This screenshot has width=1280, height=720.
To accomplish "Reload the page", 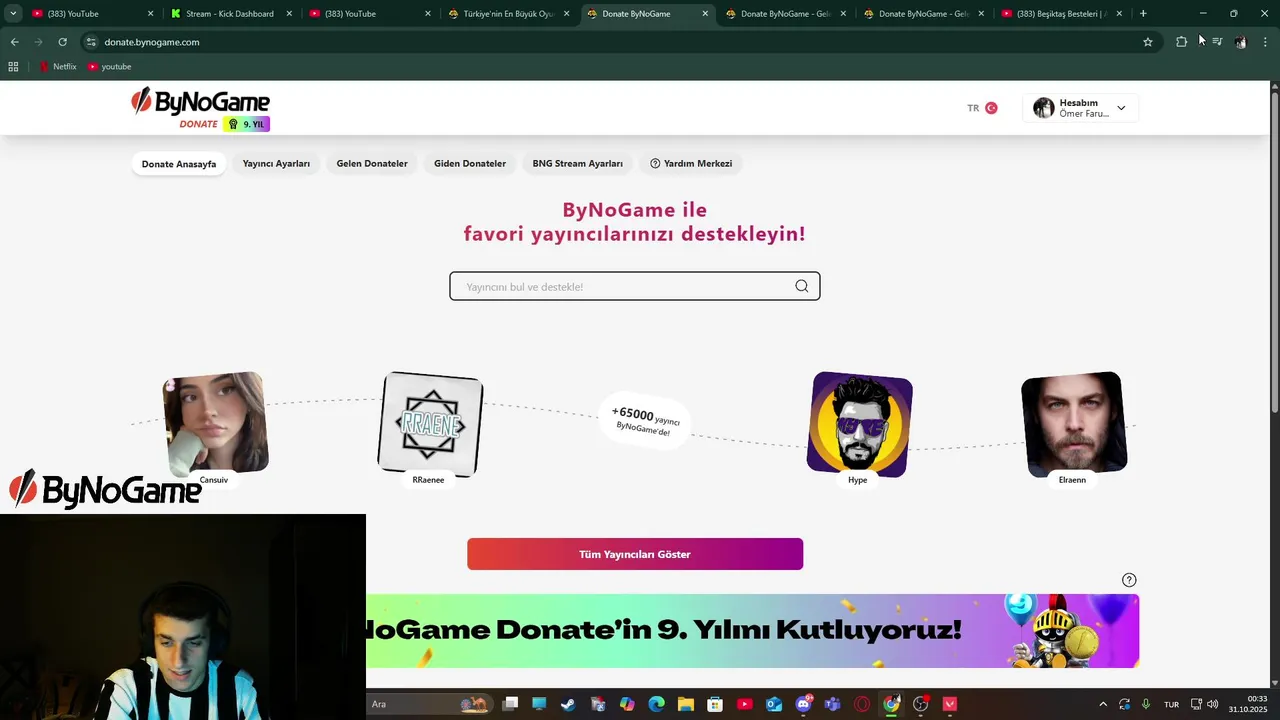I will tap(62, 42).
